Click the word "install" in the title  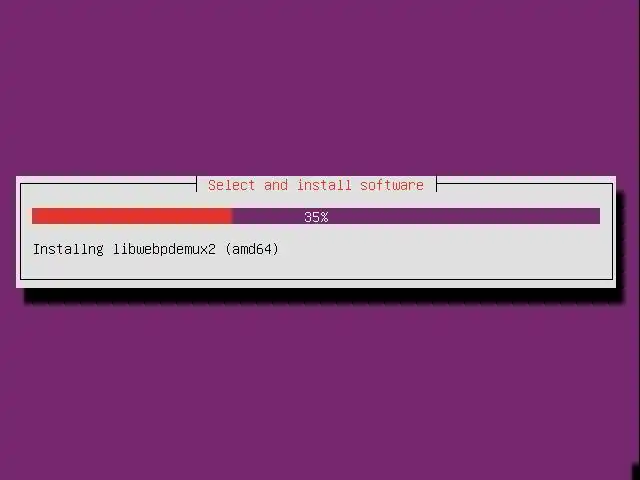click(x=324, y=185)
